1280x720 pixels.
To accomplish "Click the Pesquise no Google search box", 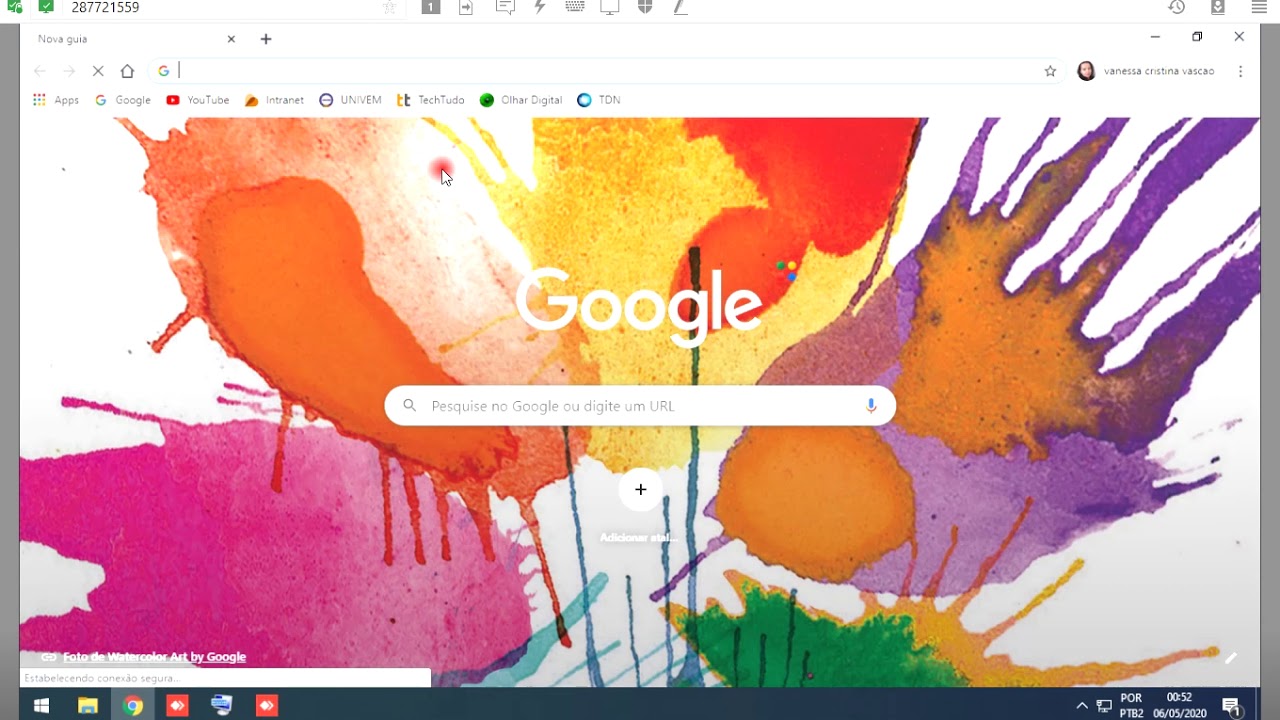I will click(640, 406).
